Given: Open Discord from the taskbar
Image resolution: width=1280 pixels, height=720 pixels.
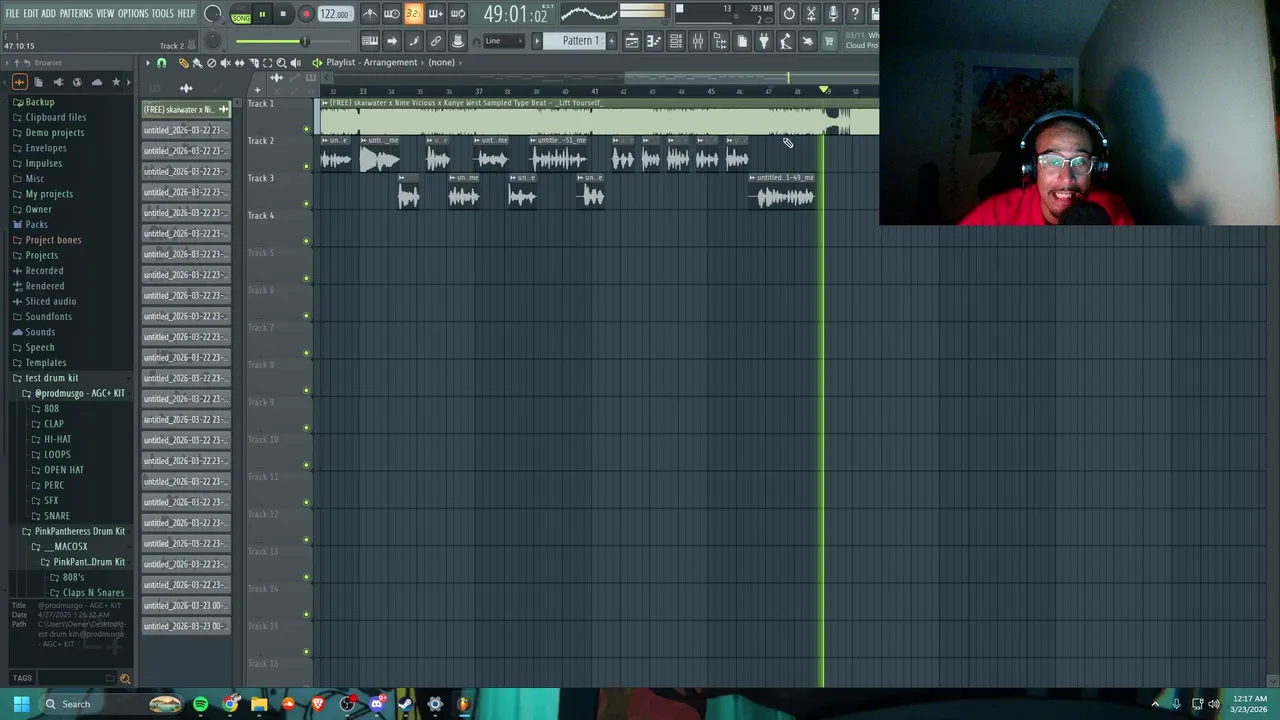Looking at the screenshot, I should 377,704.
